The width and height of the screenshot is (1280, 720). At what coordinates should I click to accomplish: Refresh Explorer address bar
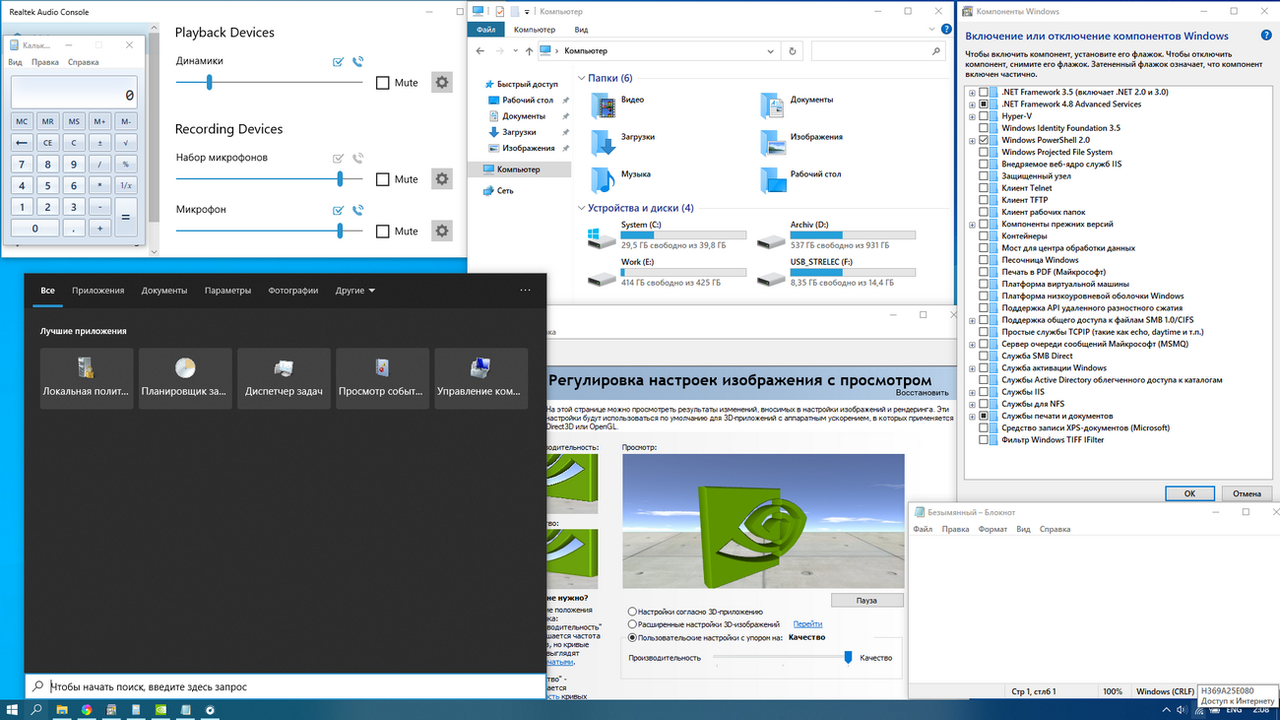(793, 51)
